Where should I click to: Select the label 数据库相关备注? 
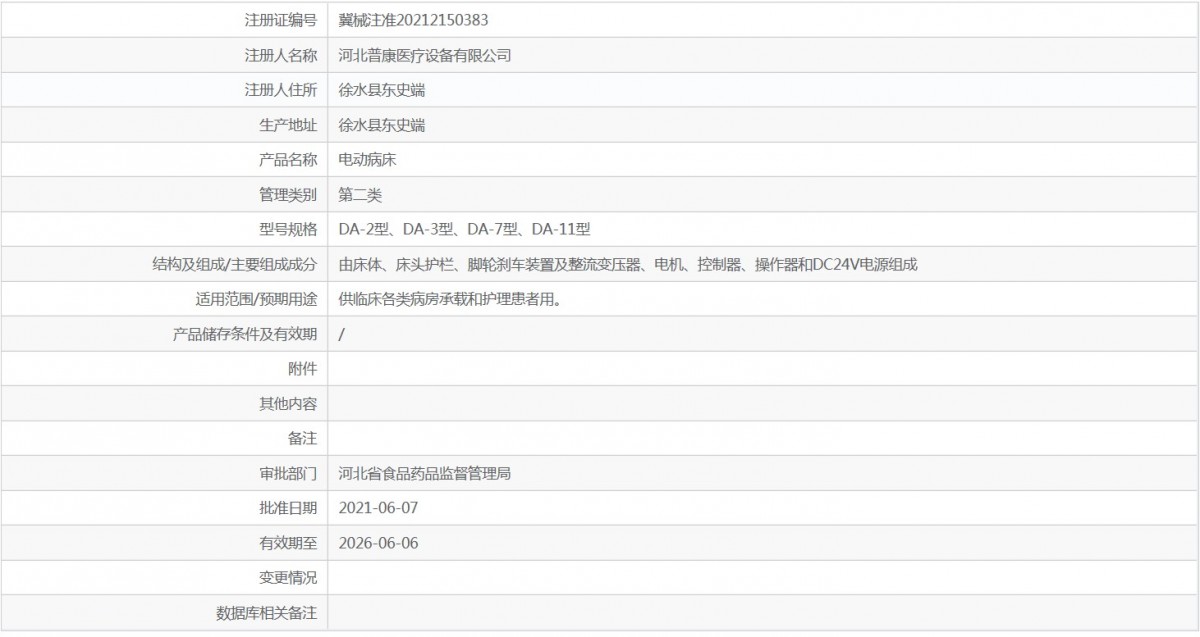click(x=266, y=612)
